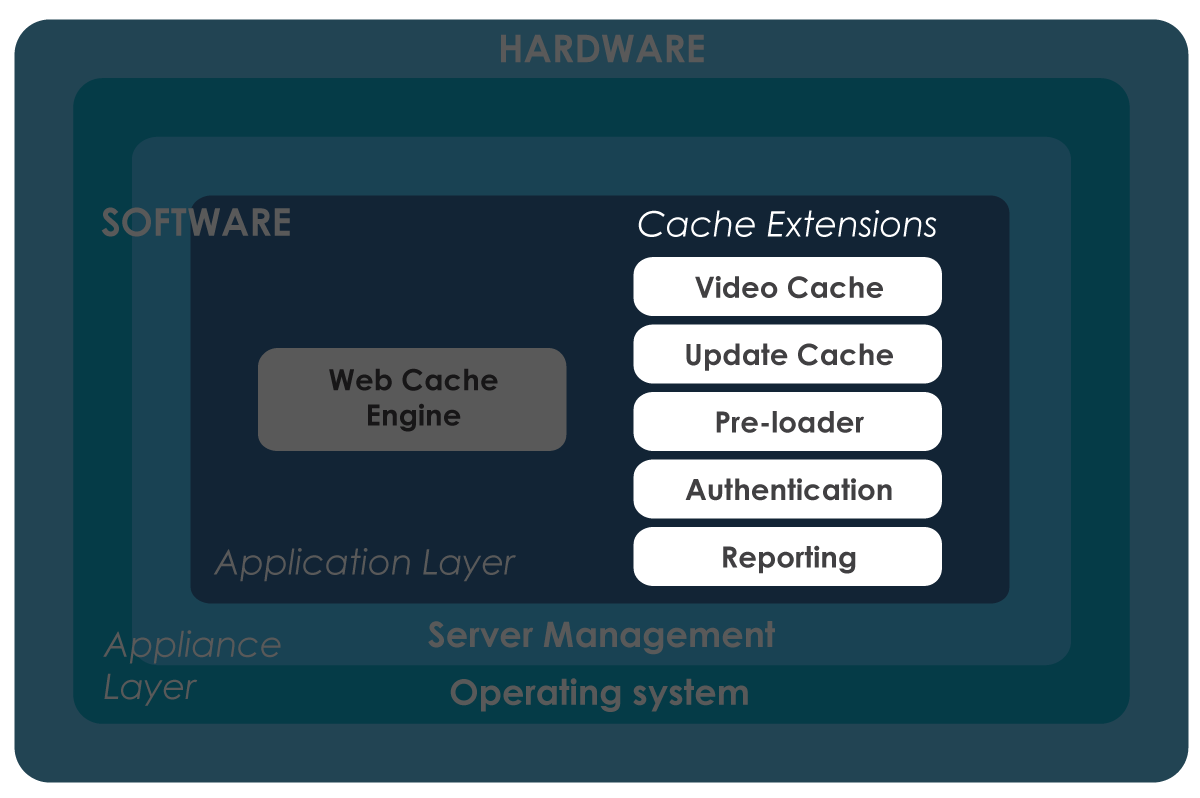
Task: Select the Update Cache box
Action: 787,354
